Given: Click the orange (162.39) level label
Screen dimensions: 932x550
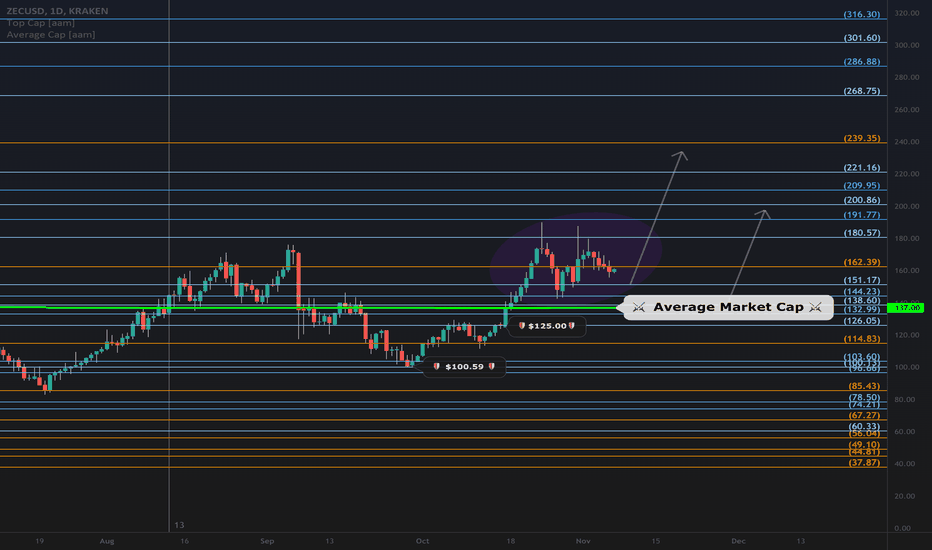Looking at the screenshot, I should [x=862, y=262].
